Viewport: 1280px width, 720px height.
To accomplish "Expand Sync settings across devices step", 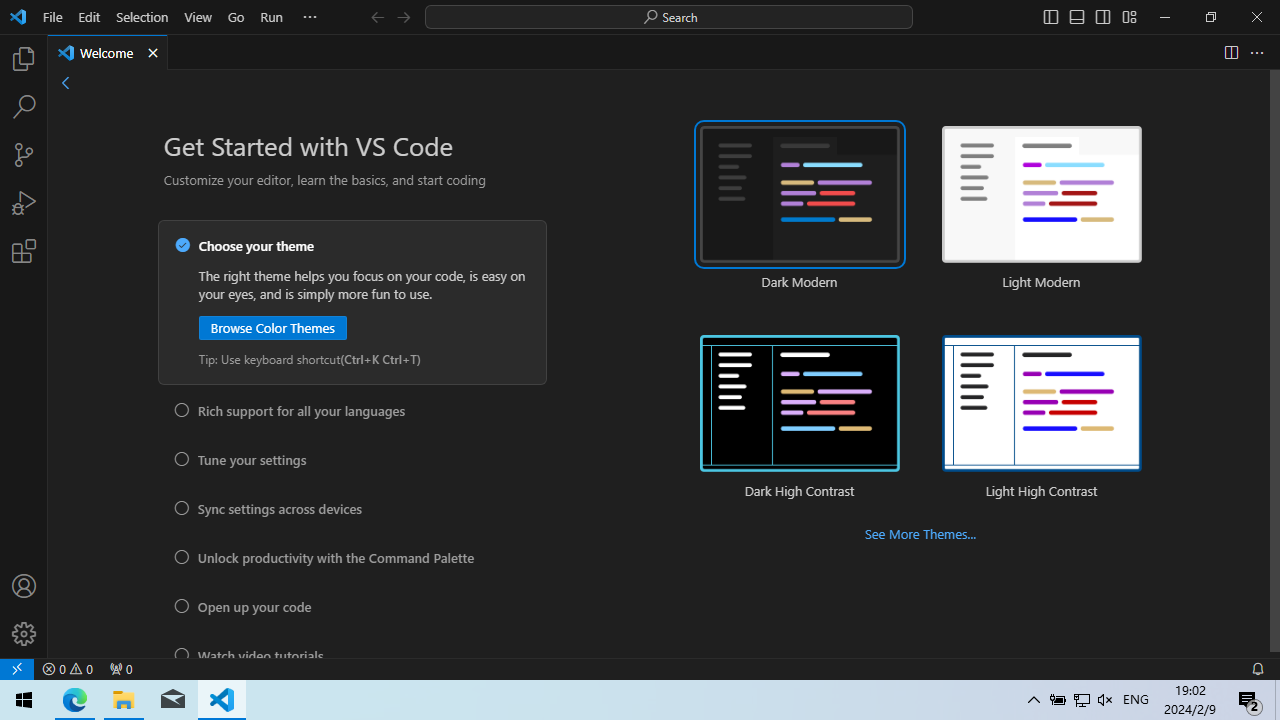I will [280, 509].
